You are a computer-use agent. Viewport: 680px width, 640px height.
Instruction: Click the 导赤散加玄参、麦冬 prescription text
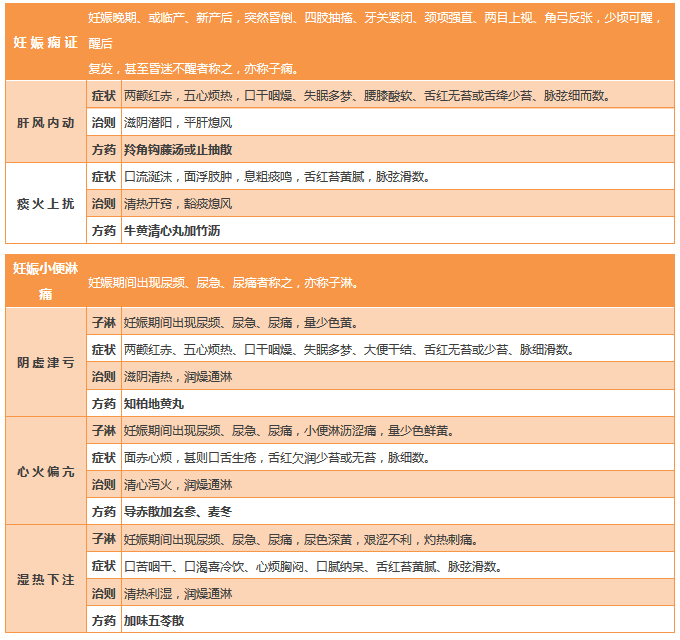click(x=178, y=512)
